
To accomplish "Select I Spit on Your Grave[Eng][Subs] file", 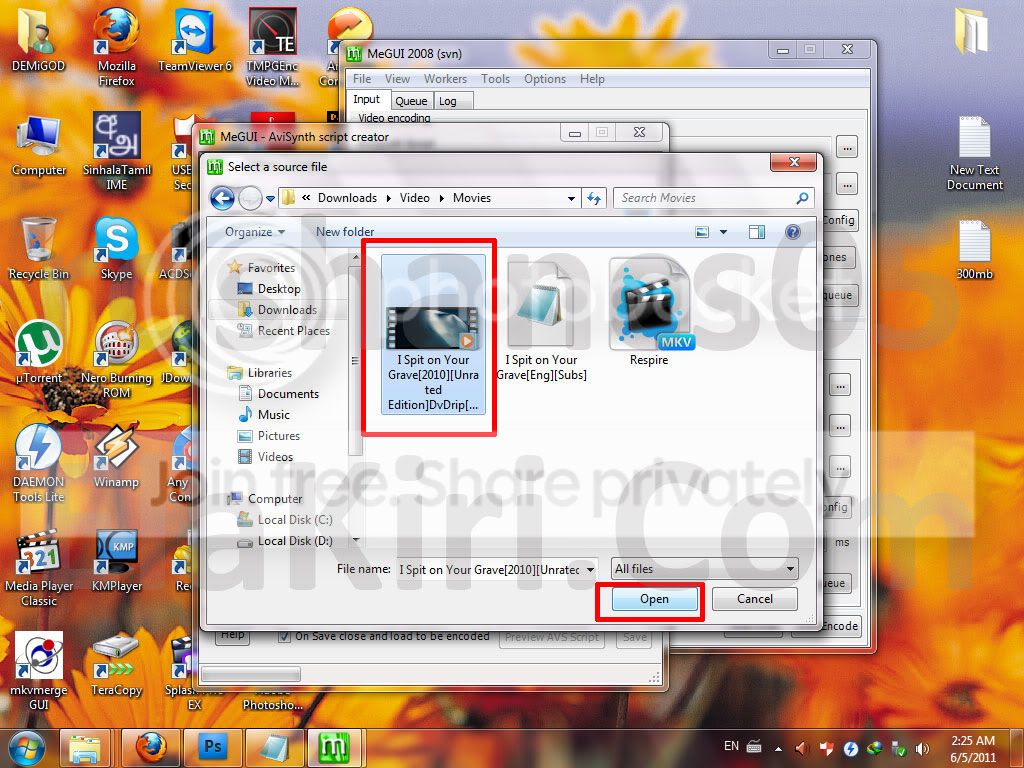I will point(541,319).
